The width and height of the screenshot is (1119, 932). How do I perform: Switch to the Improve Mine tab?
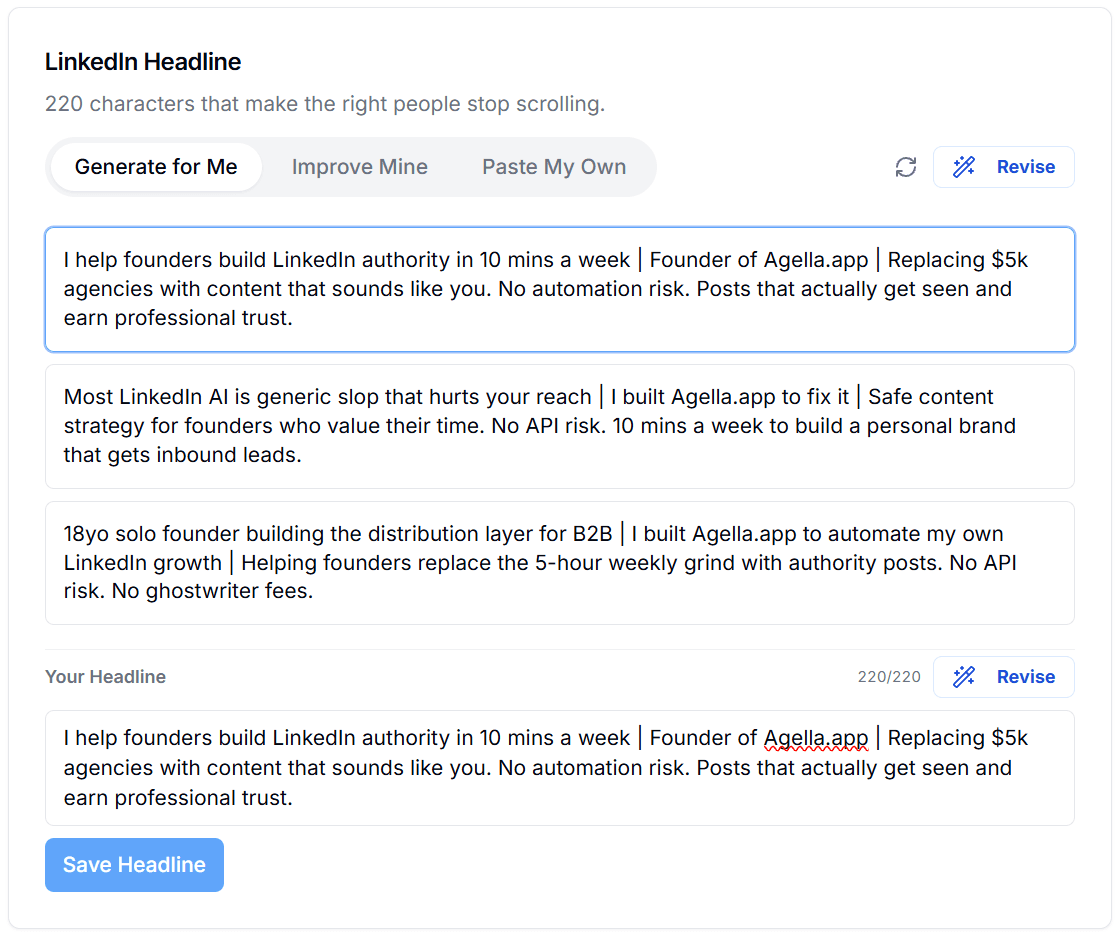[359, 167]
